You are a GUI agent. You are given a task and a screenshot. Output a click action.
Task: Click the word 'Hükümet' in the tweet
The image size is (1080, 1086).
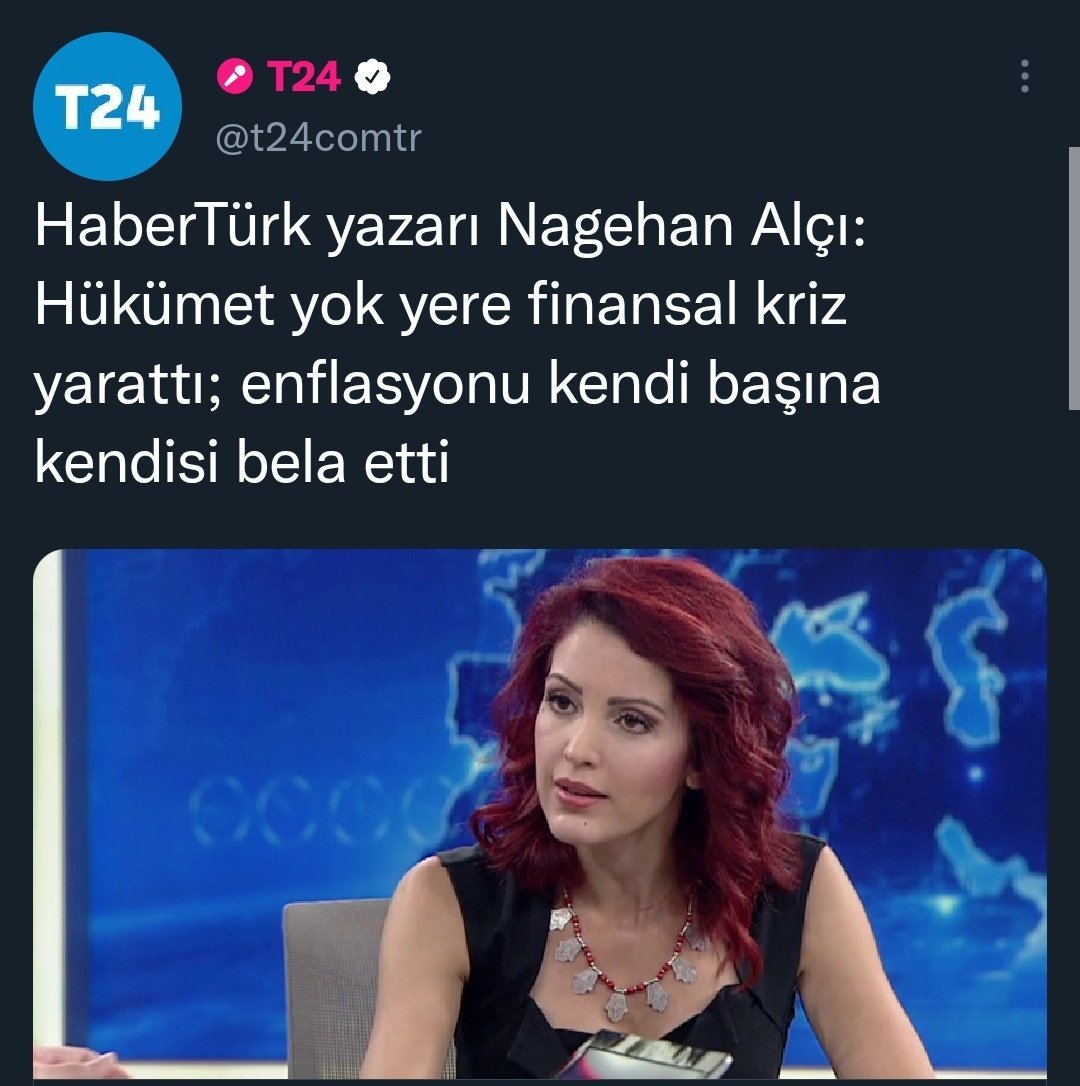coord(155,304)
